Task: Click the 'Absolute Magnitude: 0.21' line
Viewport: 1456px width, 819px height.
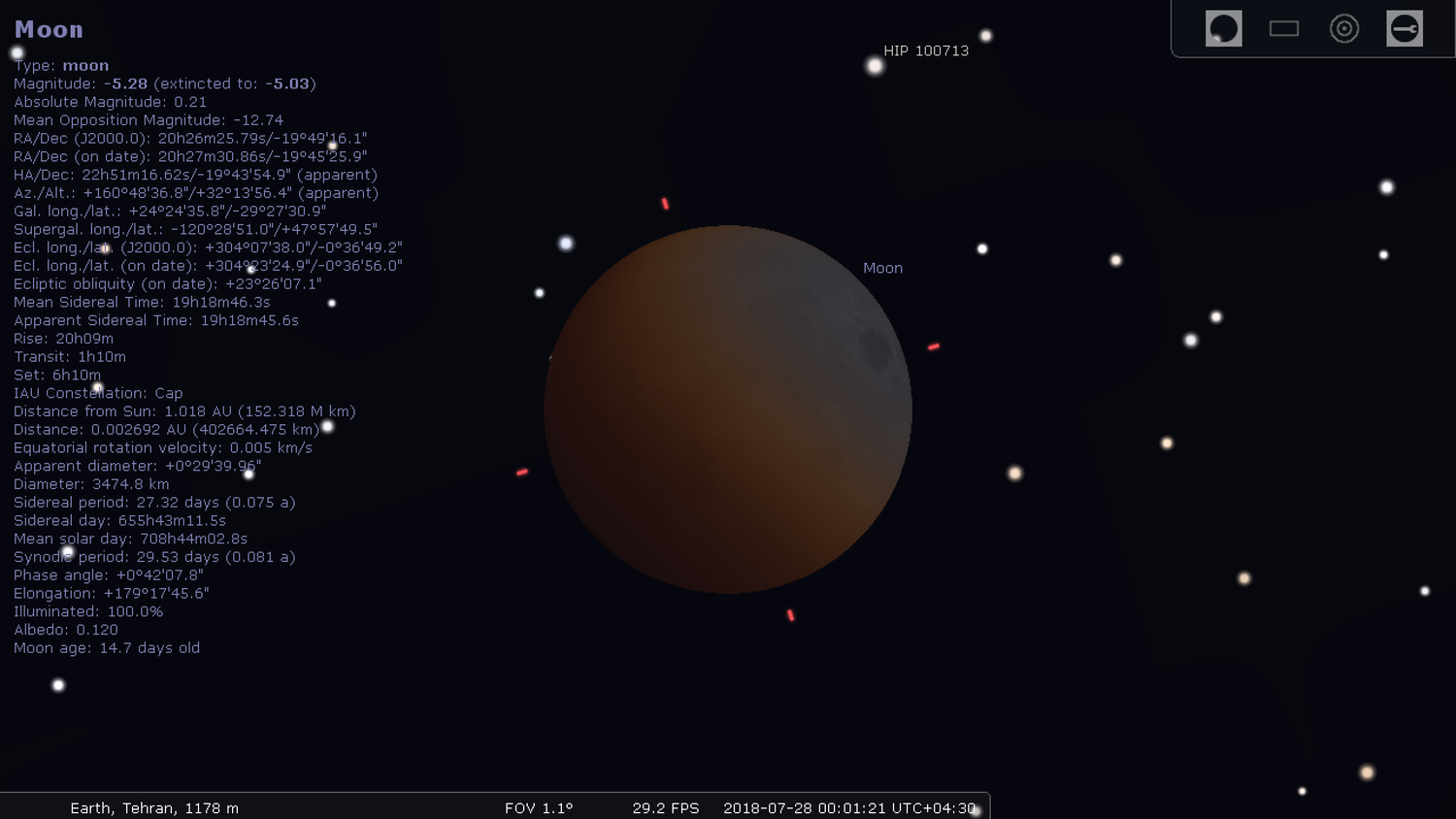Action: click(x=110, y=102)
